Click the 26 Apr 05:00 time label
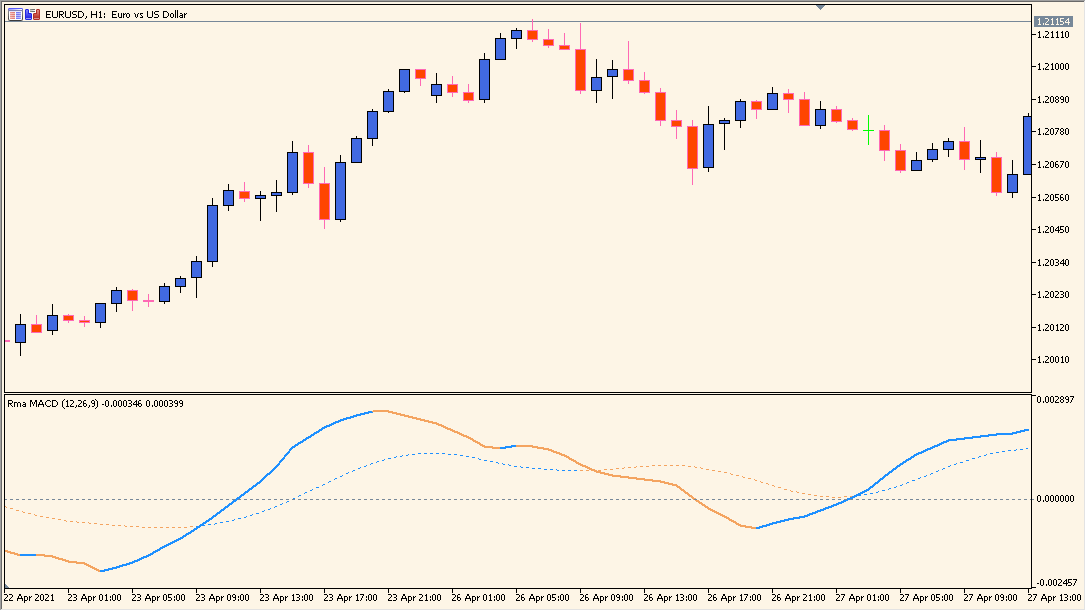The height and width of the screenshot is (611, 1086). pos(542,597)
